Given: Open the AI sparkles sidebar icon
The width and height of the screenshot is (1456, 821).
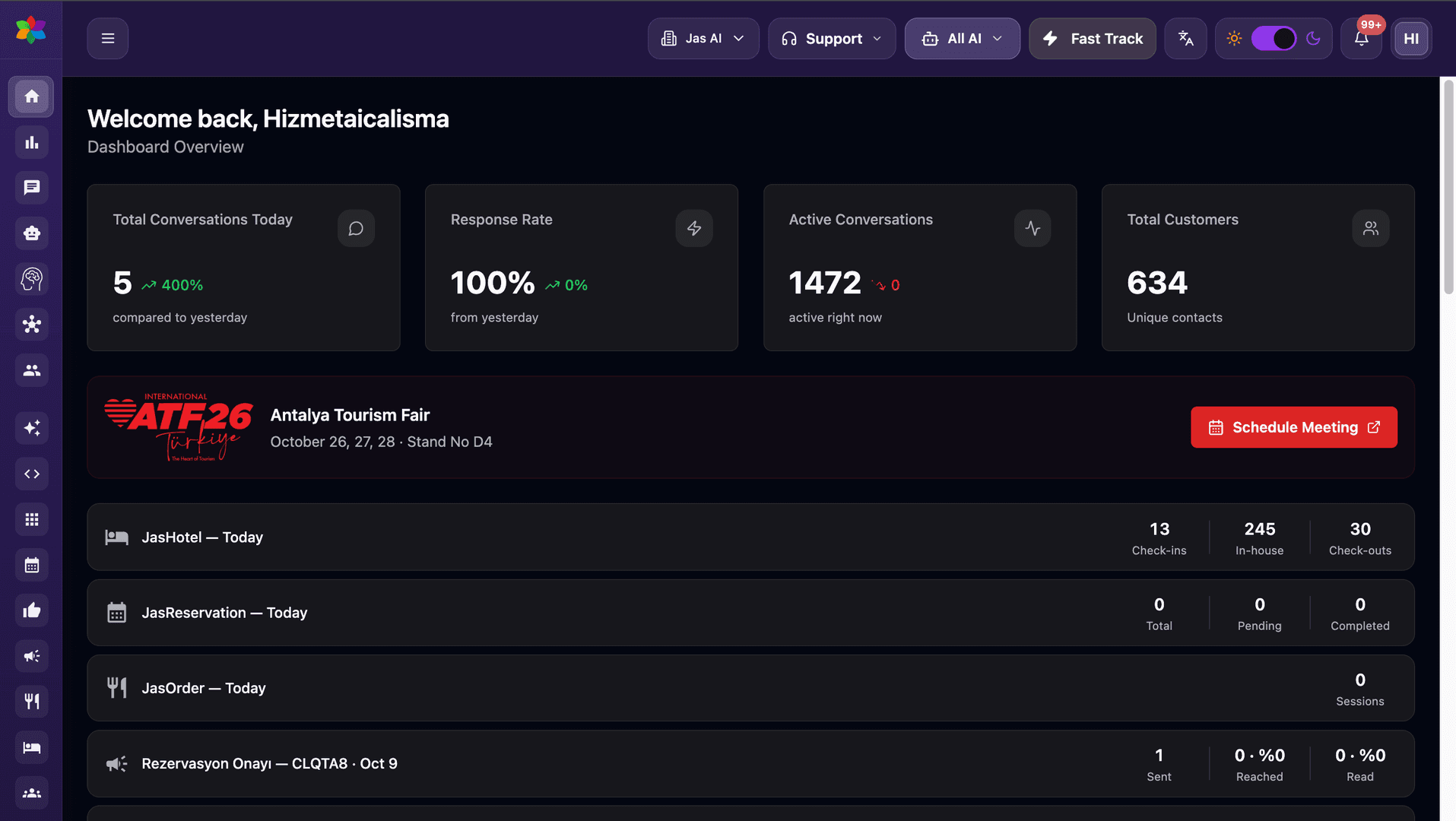Looking at the screenshot, I should click(x=31, y=428).
